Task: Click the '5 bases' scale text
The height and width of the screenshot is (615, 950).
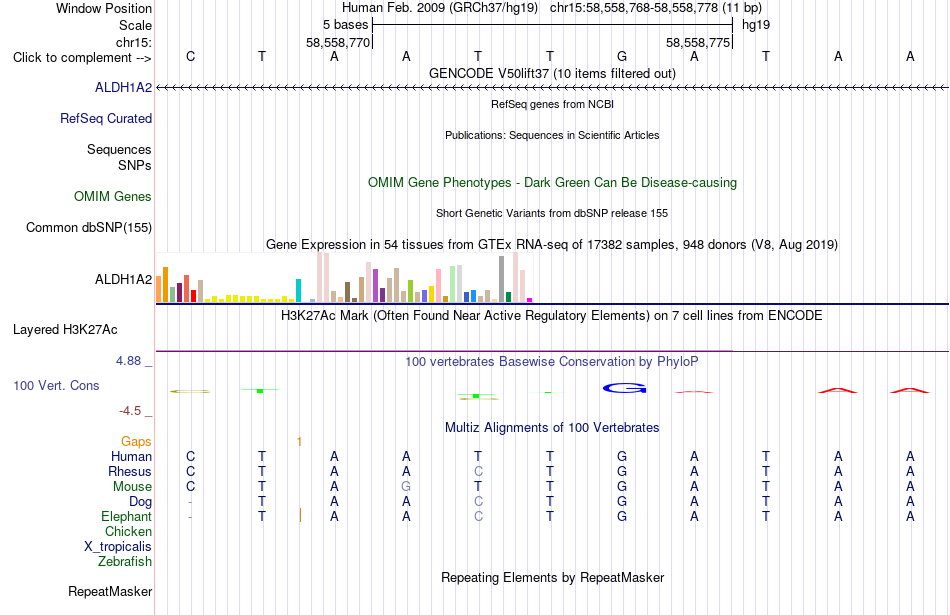Action: pos(345,25)
